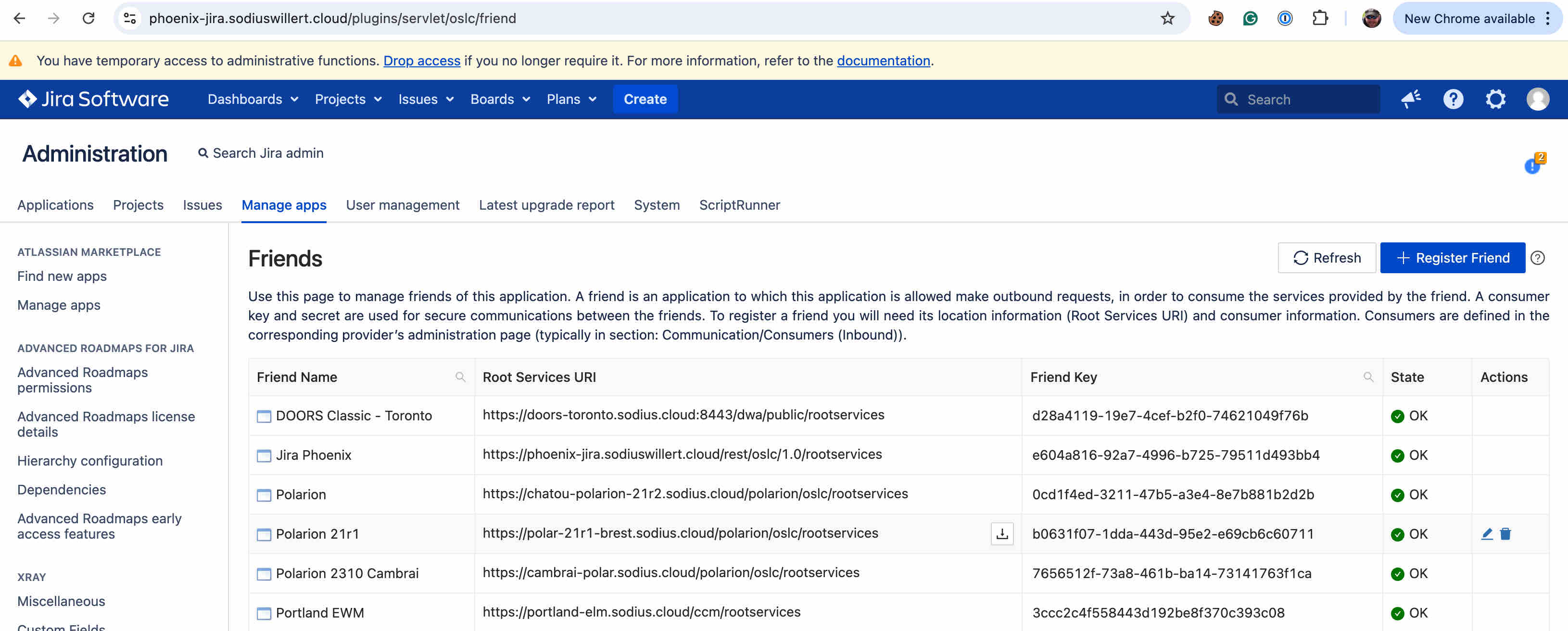Open Chrome profile avatar

(1371, 18)
